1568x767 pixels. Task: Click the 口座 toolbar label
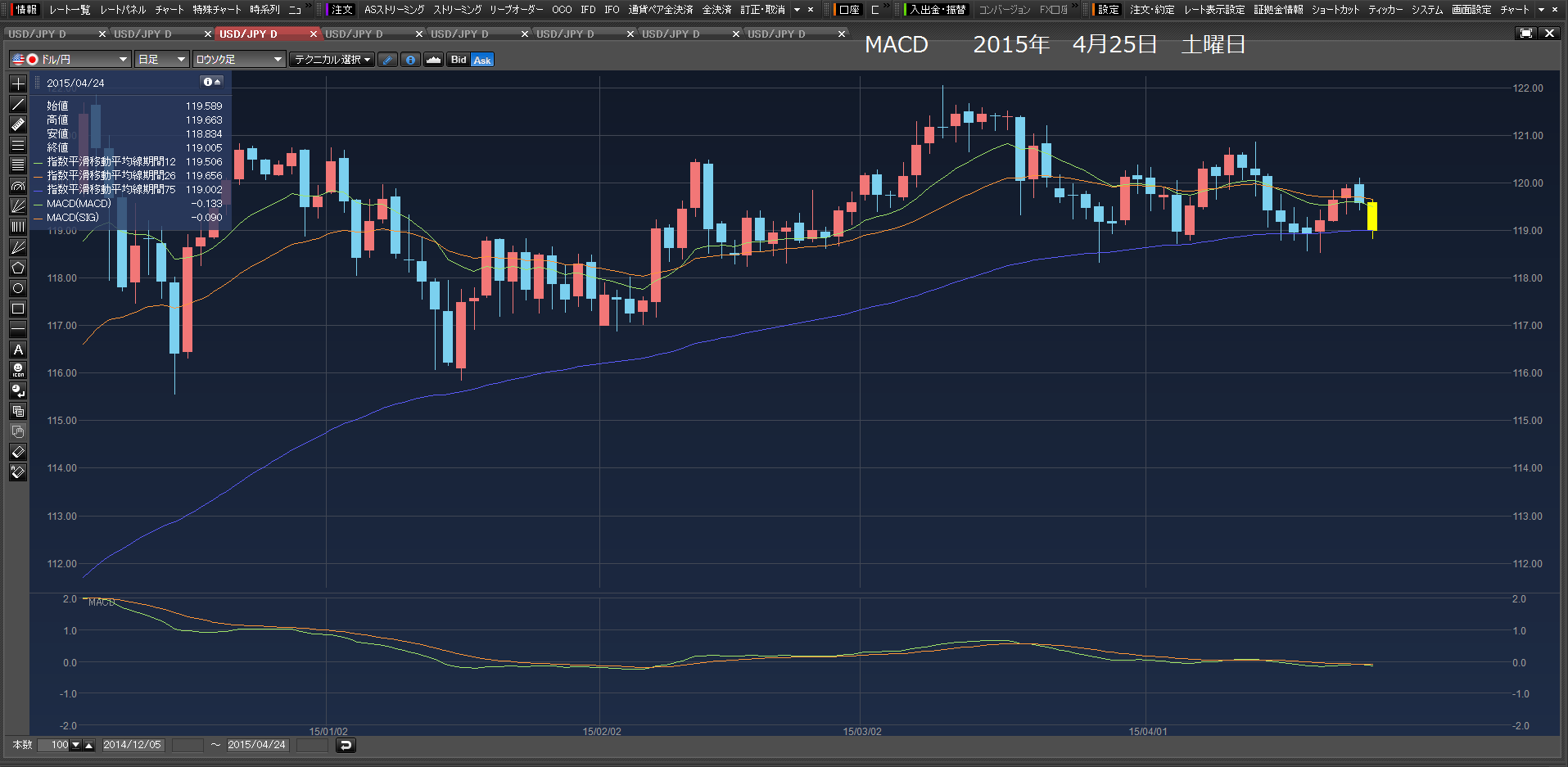click(x=850, y=10)
